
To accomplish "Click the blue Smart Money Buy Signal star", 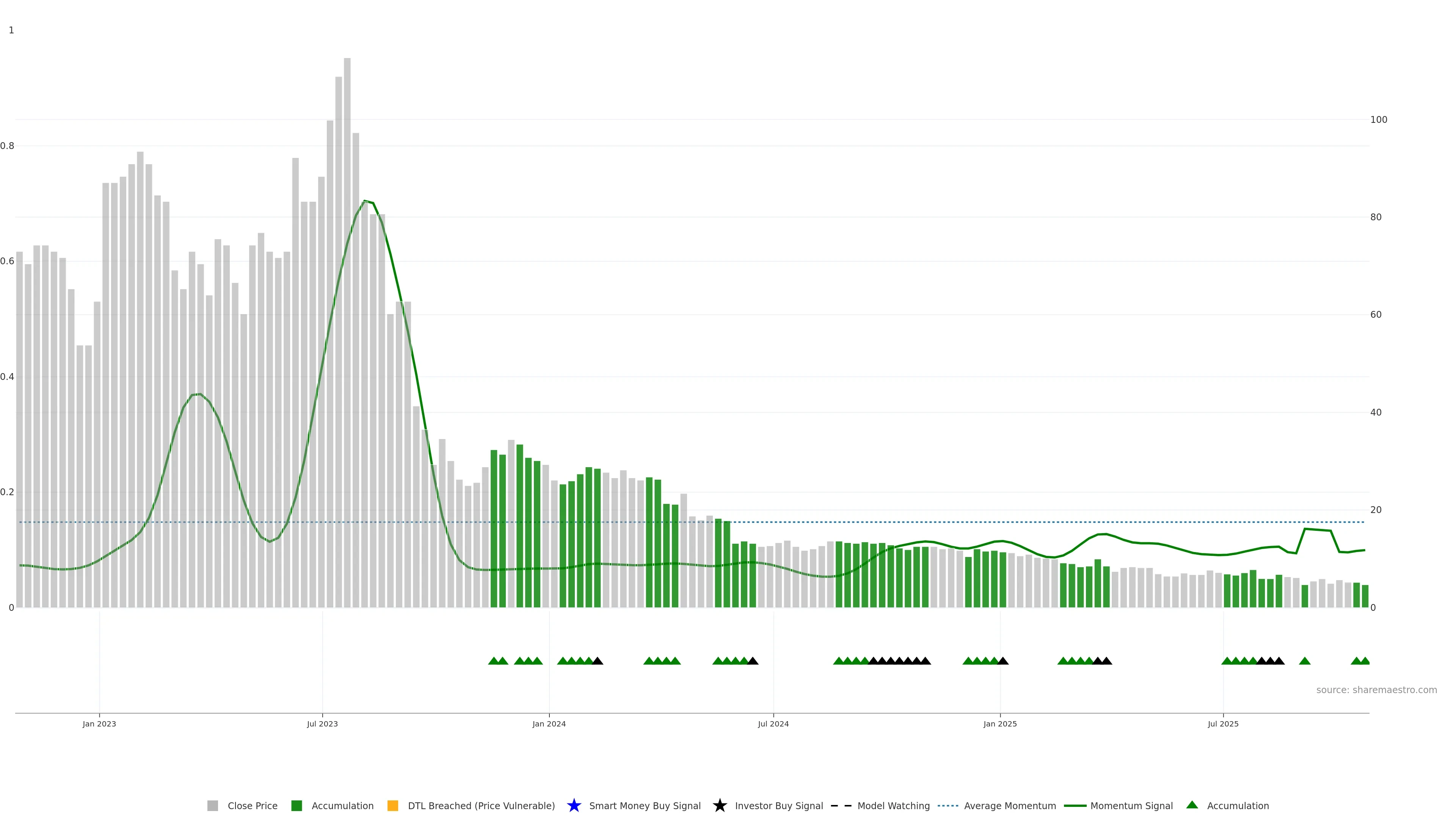I will pyautogui.click(x=574, y=805).
